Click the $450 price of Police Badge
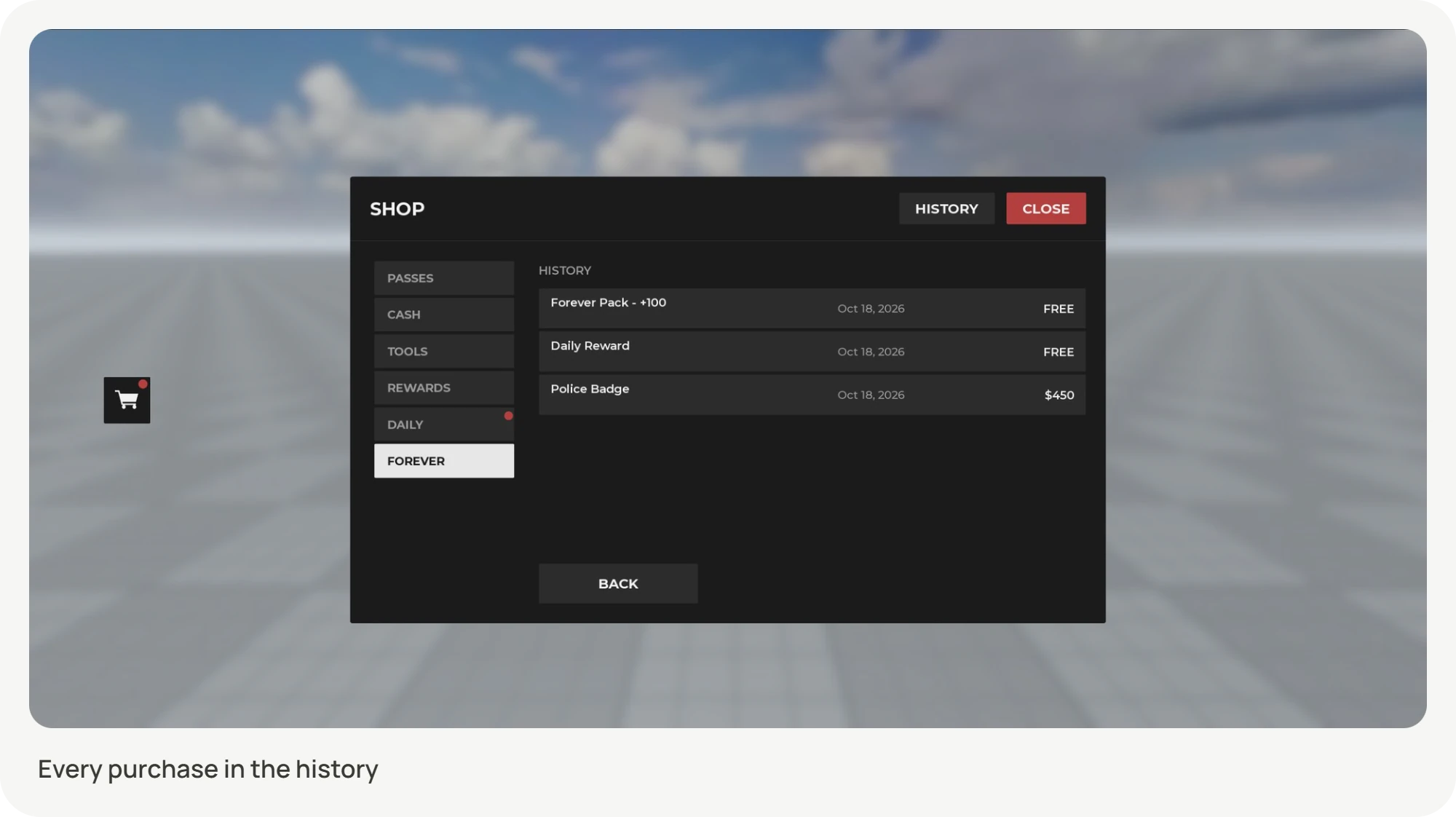The image size is (1456, 817). coord(1059,395)
